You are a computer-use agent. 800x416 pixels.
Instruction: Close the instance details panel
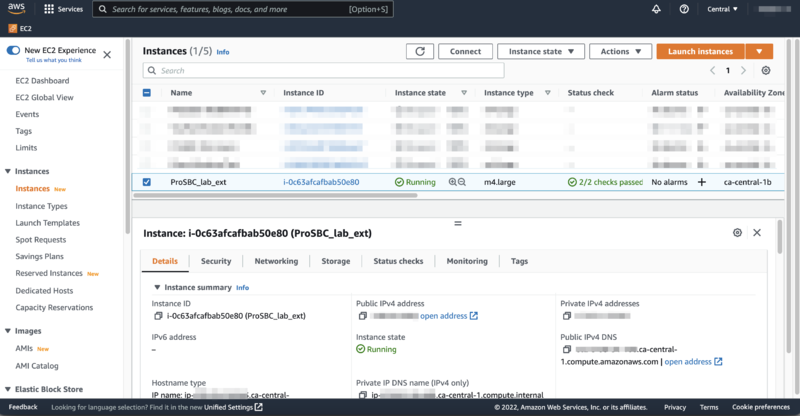click(757, 232)
